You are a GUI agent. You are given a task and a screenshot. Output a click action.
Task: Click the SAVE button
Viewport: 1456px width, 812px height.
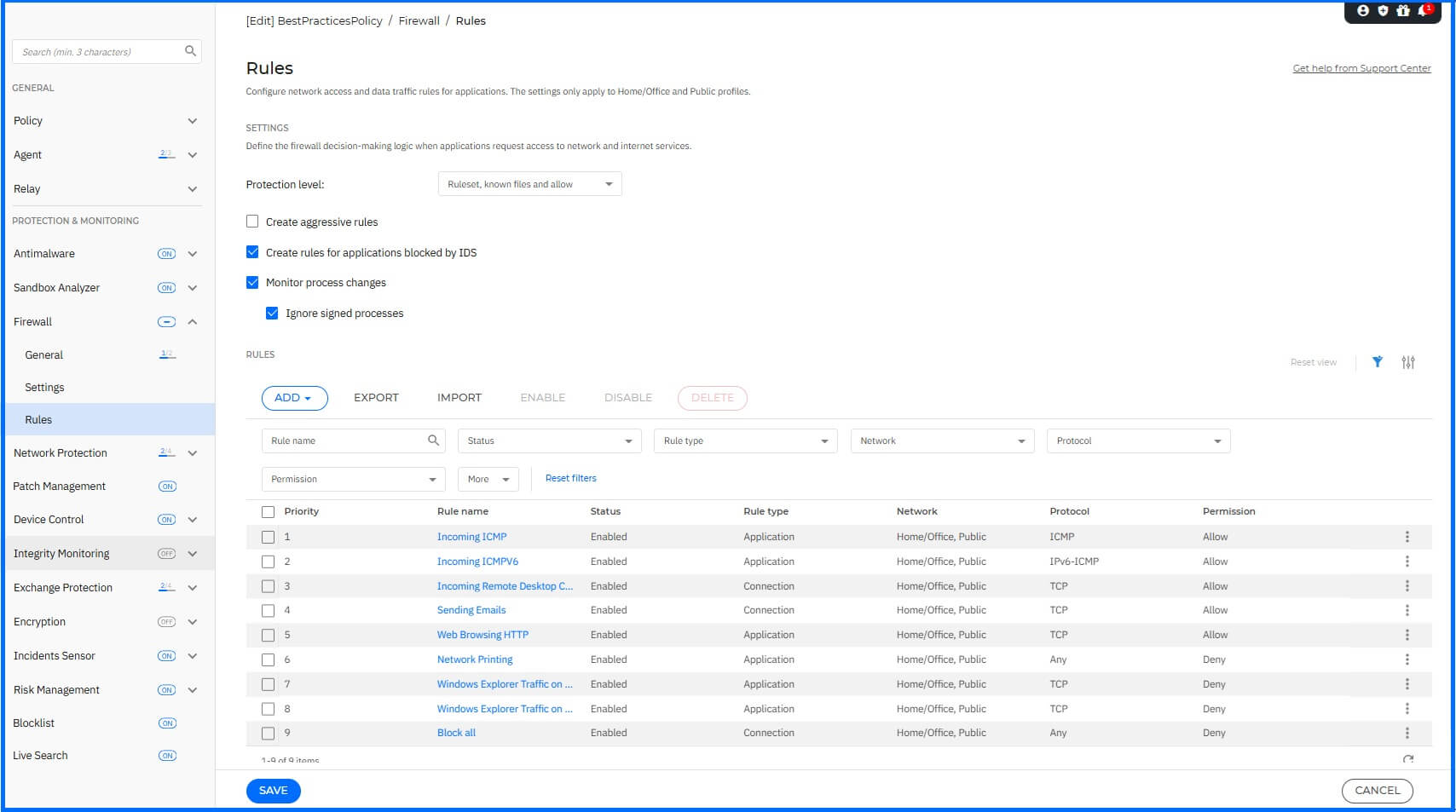273,791
